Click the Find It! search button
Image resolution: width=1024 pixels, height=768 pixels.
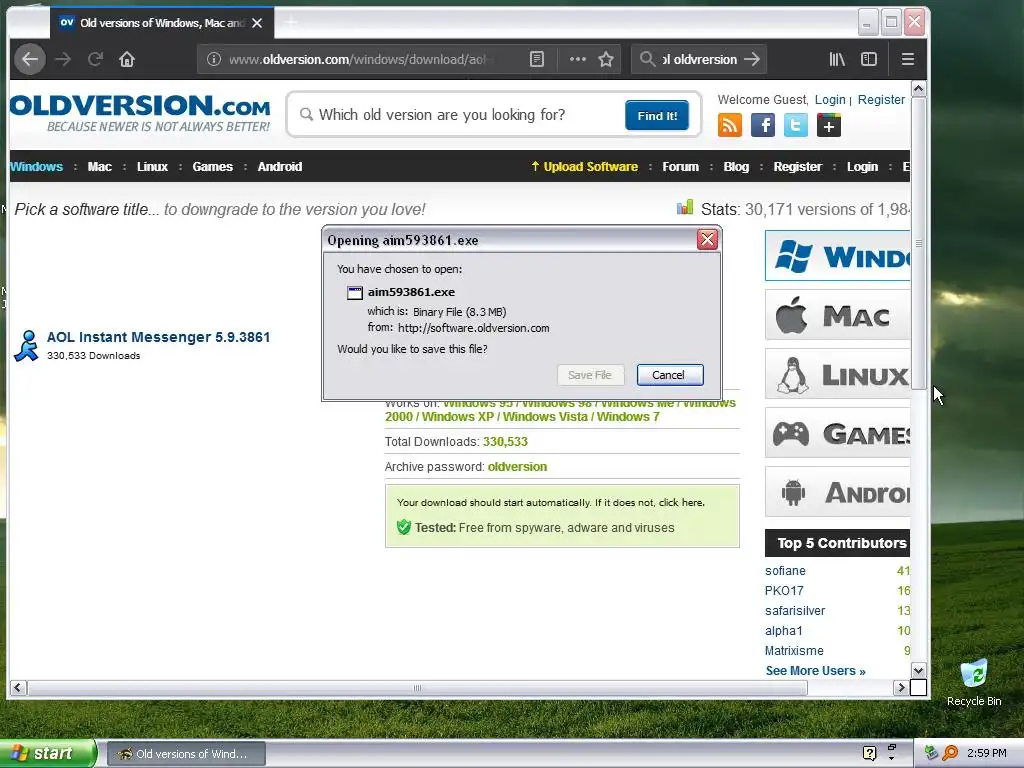(x=657, y=116)
